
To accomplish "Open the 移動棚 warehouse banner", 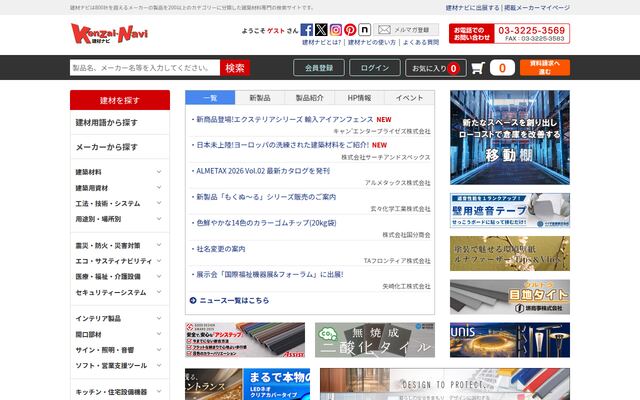I will tap(510, 138).
